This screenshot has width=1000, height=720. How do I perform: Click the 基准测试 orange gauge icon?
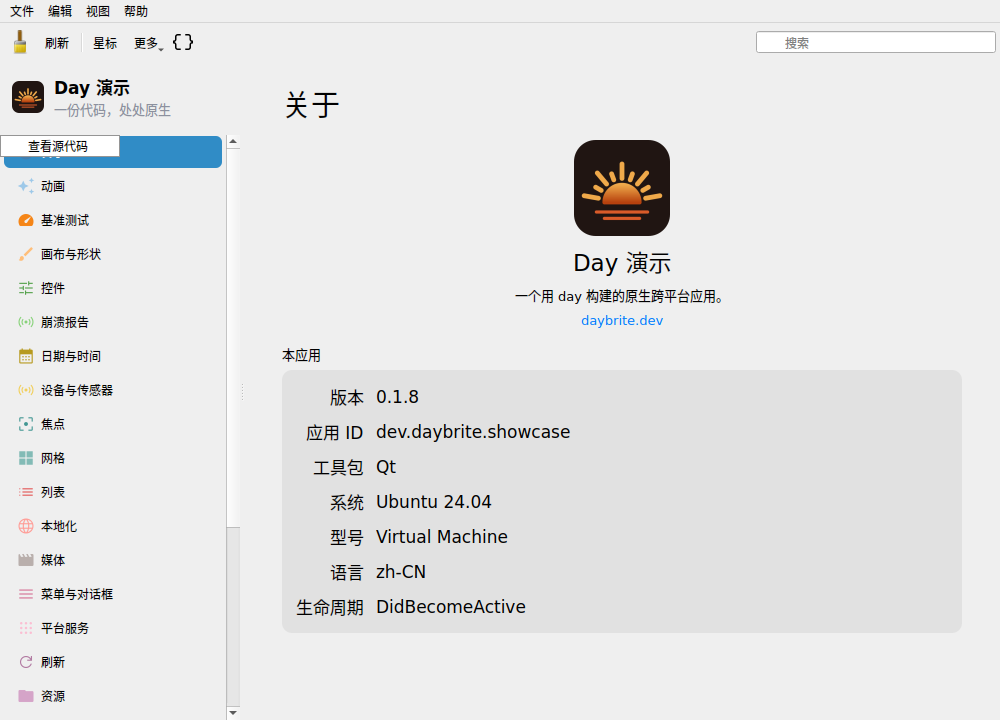pyautogui.click(x=26, y=220)
